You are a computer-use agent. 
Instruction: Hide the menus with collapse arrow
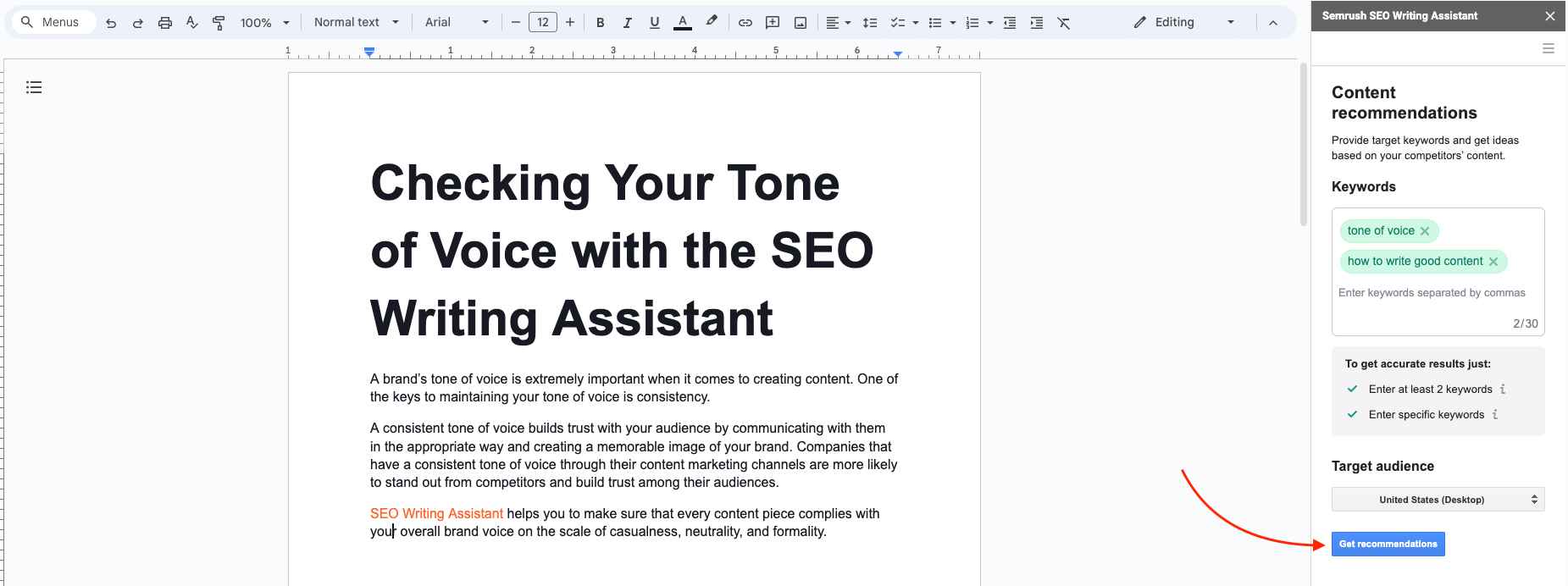coord(1272,23)
